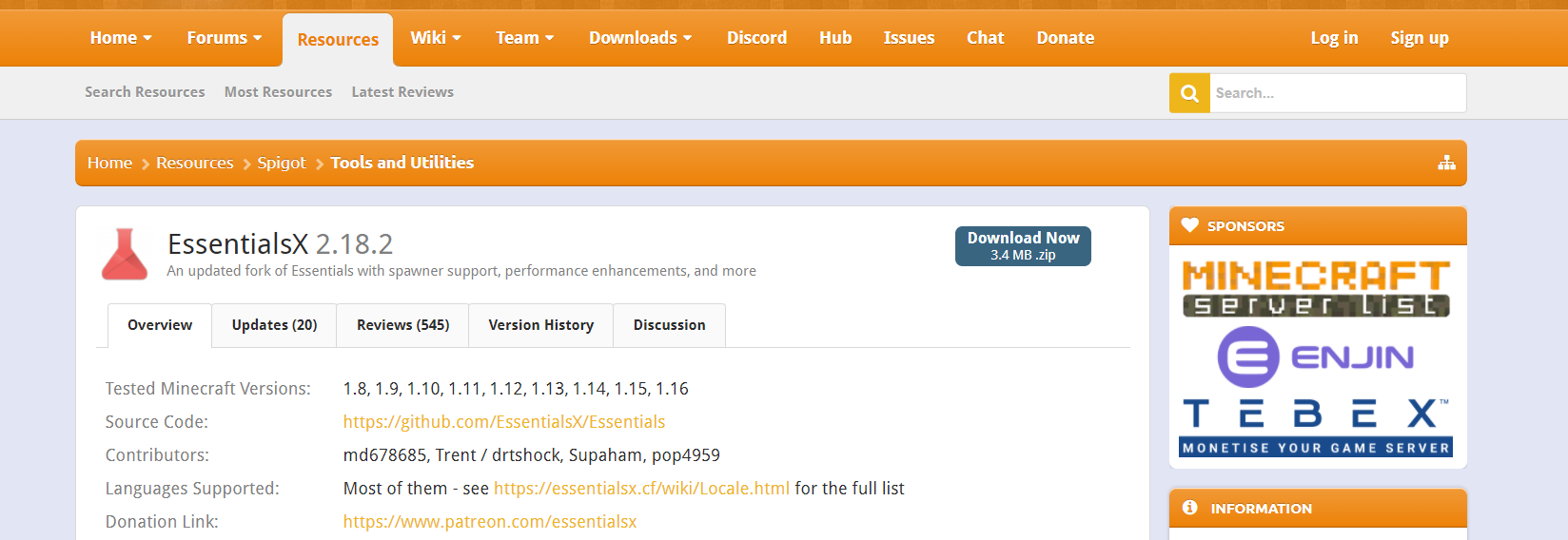Switch to Reviews (545) tab

(402, 325)
